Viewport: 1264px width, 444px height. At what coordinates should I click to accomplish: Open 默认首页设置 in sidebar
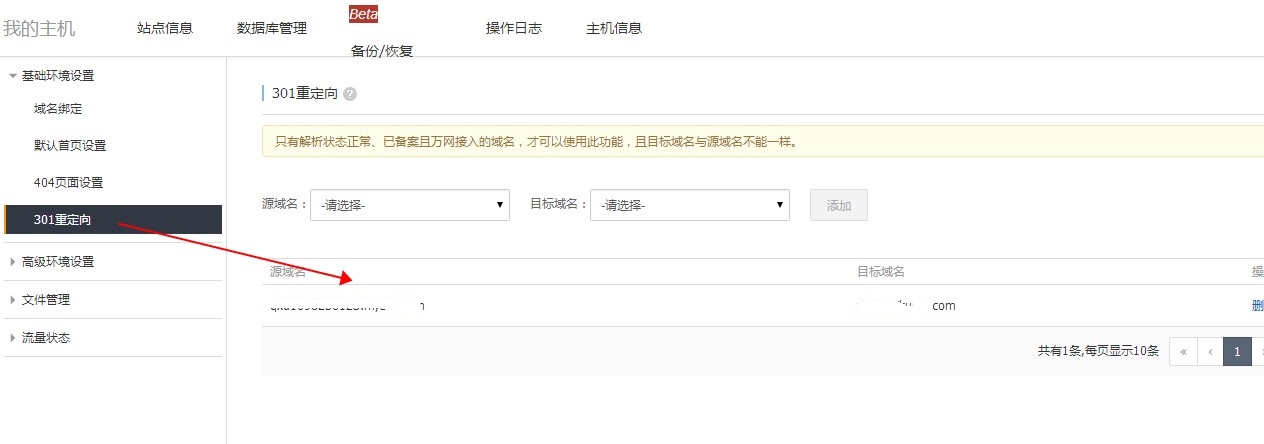(70, 146)
